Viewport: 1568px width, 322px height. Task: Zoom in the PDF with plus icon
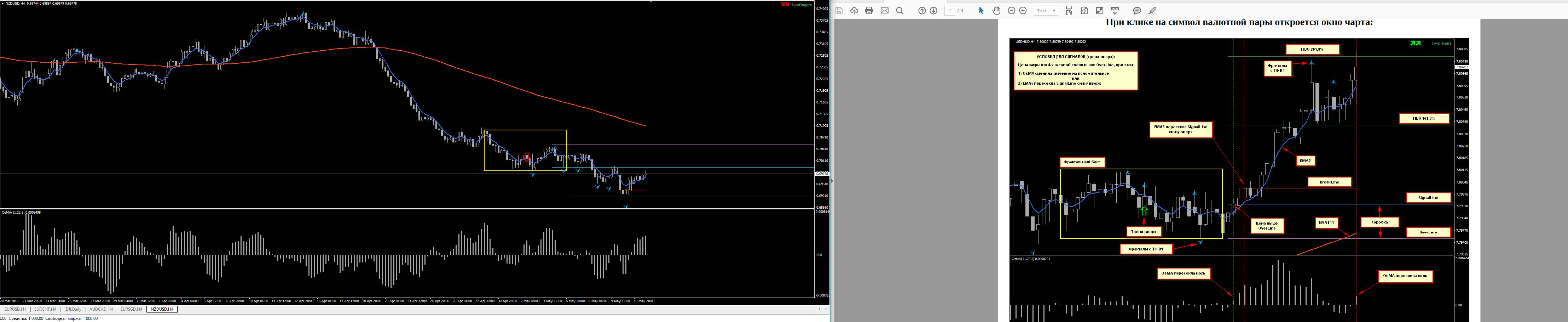pos(1023,10)
